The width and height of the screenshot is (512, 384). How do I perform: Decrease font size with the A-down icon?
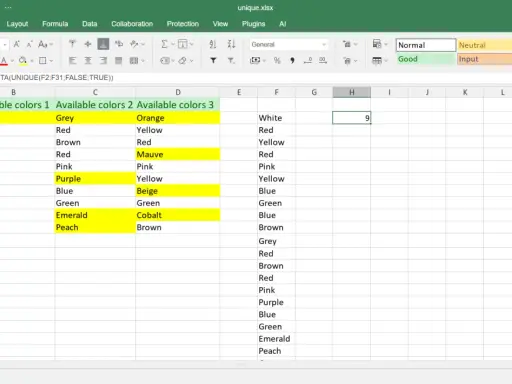[x=29, y=44]
